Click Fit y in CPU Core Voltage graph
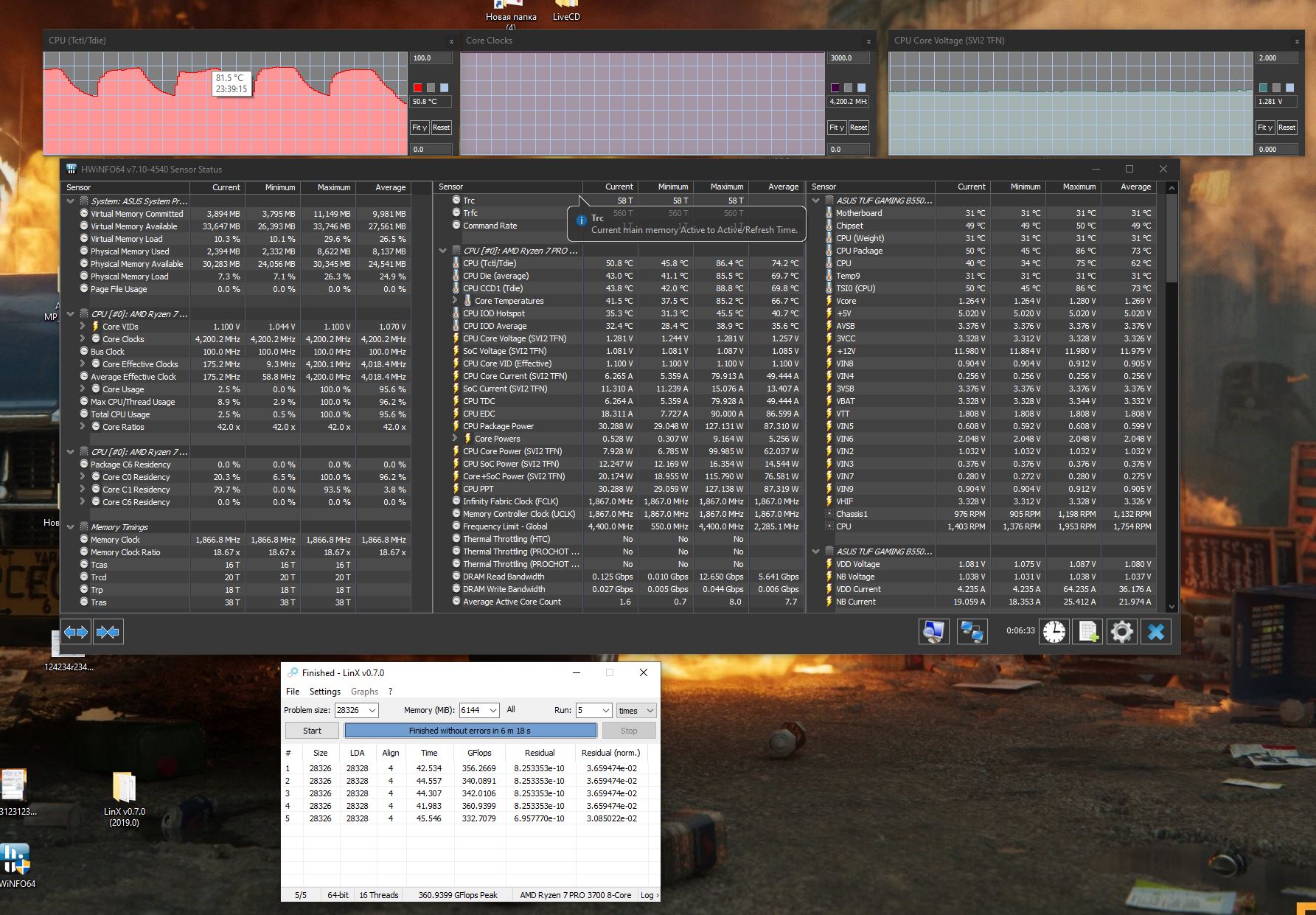The height and width of the screenshot is (915, 1316). (x=1265, y=127)
